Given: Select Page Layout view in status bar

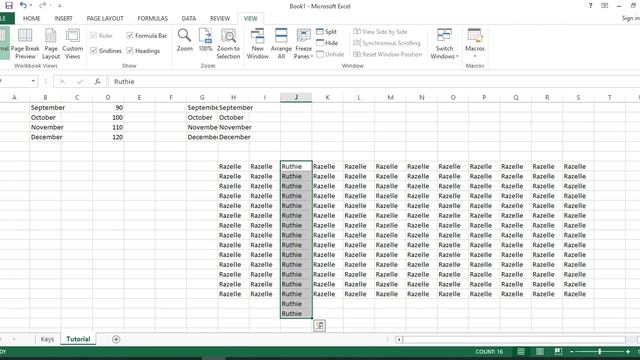Looking at the screenshot, I should click(x=540, y=351).
